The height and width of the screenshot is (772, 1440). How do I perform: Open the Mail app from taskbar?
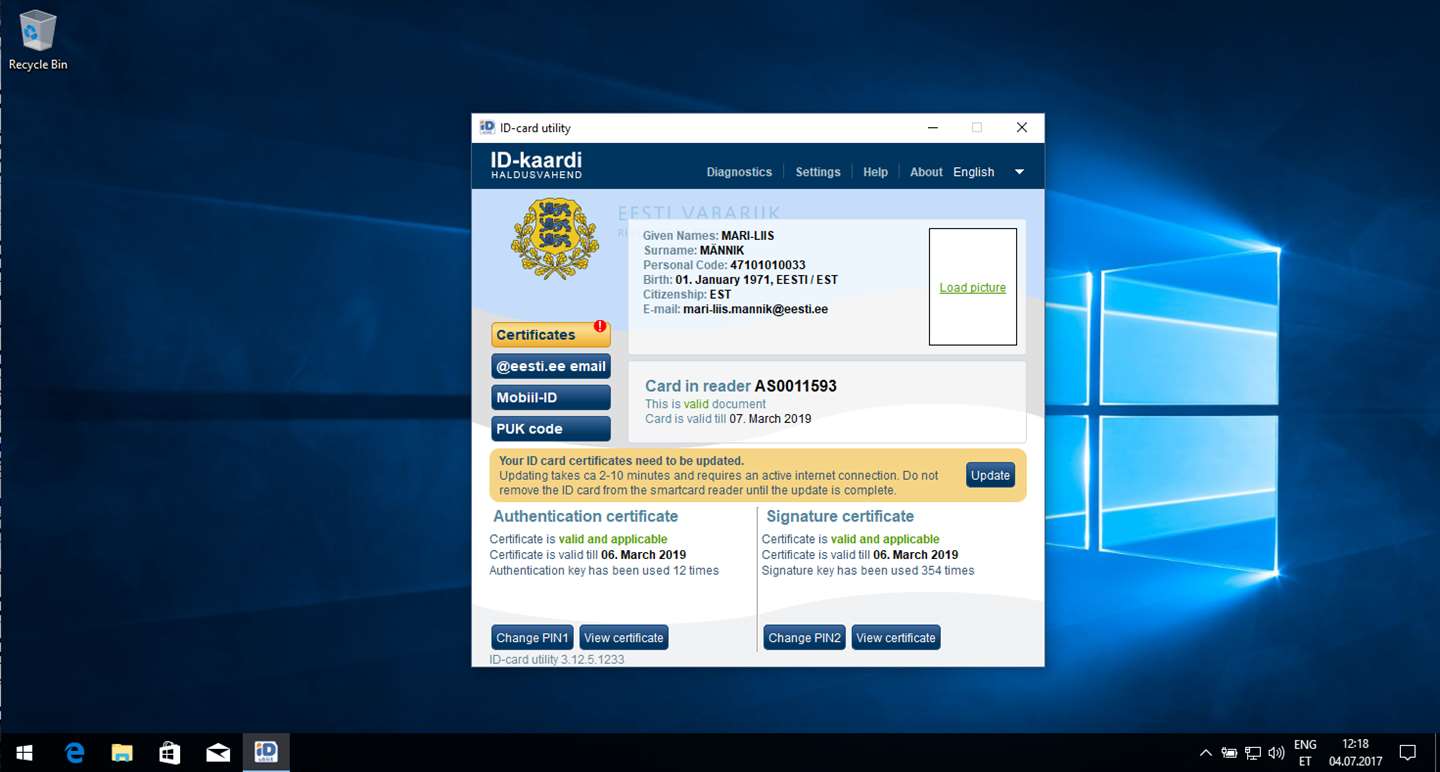(218, 752)
